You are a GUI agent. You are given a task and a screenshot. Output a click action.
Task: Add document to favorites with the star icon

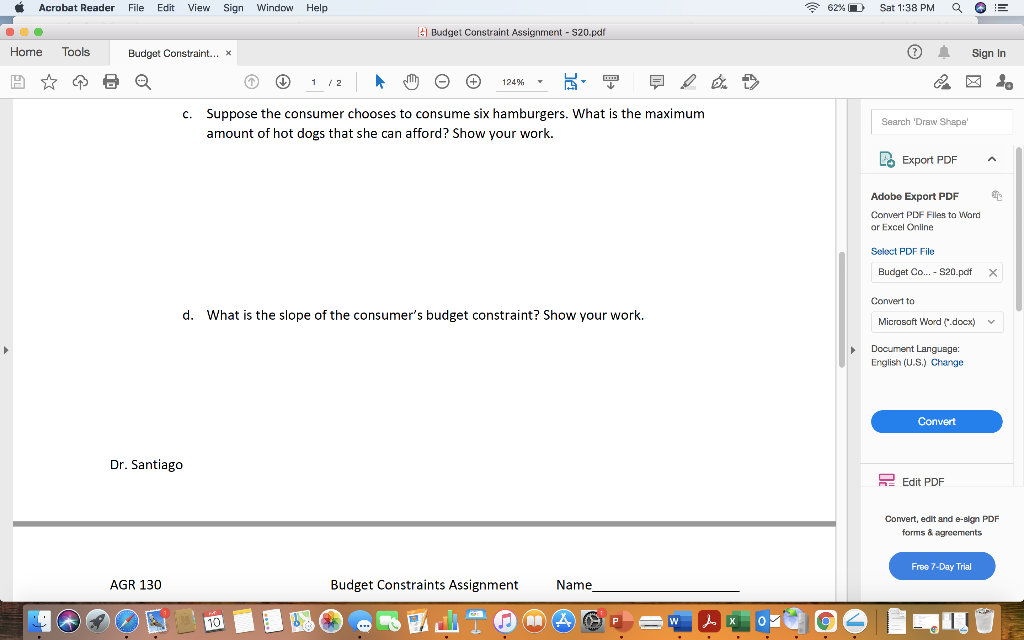click(x=49, y=82)
